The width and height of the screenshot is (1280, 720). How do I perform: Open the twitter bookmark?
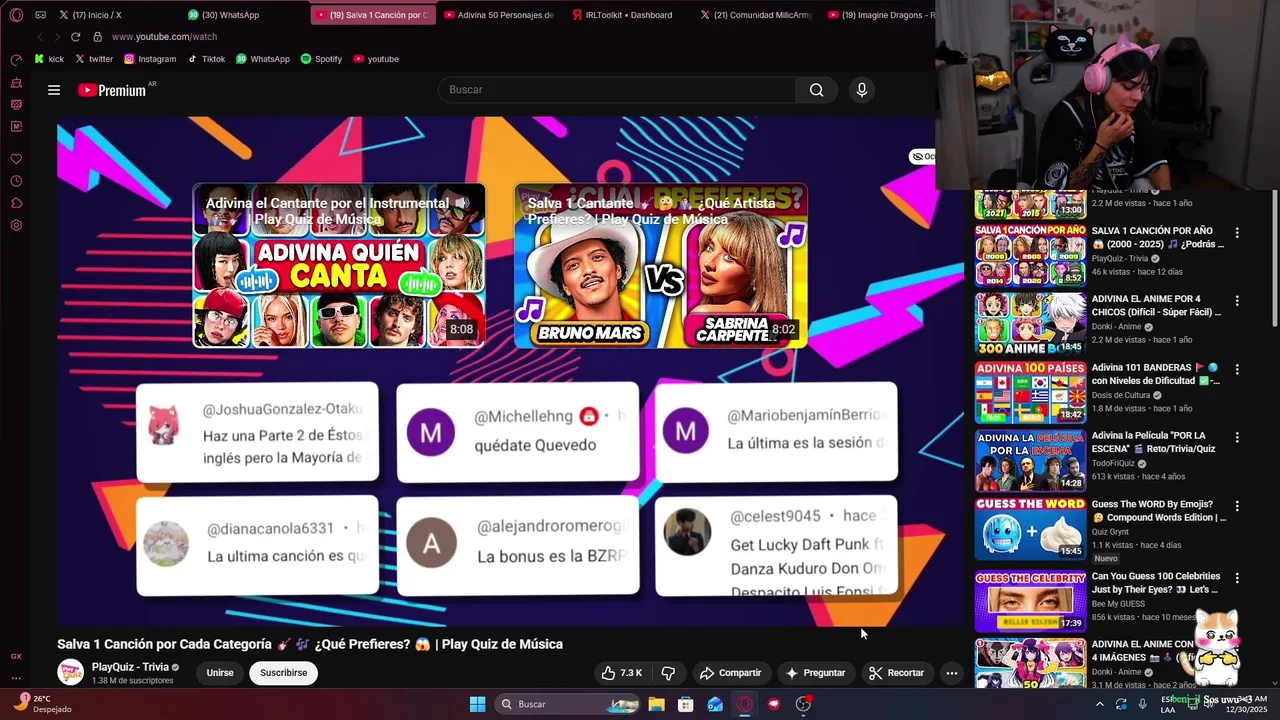pos(94,59)
